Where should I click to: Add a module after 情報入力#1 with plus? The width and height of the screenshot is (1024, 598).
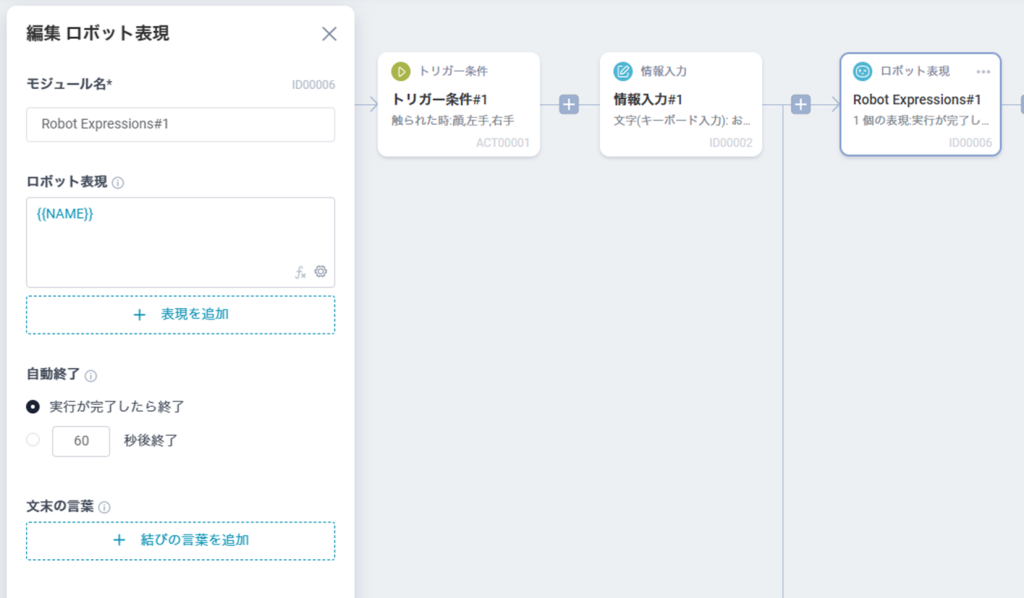[x=801, y=104]
